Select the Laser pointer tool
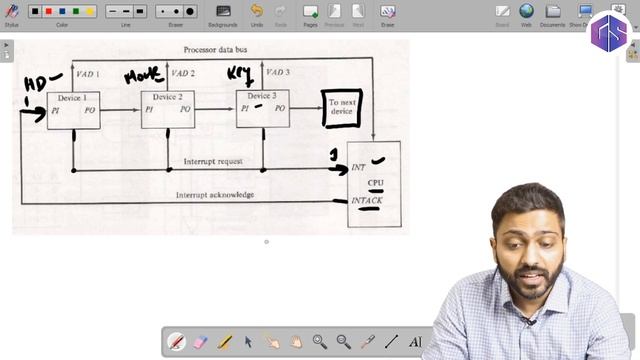Viewport: 640px width, 360px height. tap(367, 342)
